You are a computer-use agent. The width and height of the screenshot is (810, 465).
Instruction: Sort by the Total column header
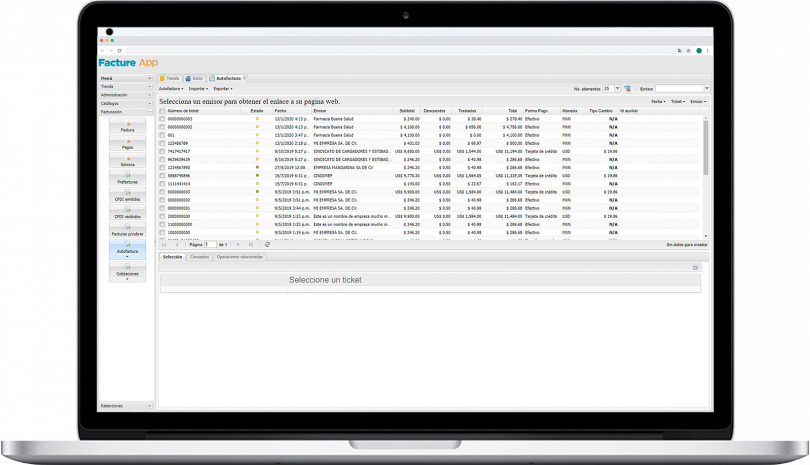(x=511, y=110)
